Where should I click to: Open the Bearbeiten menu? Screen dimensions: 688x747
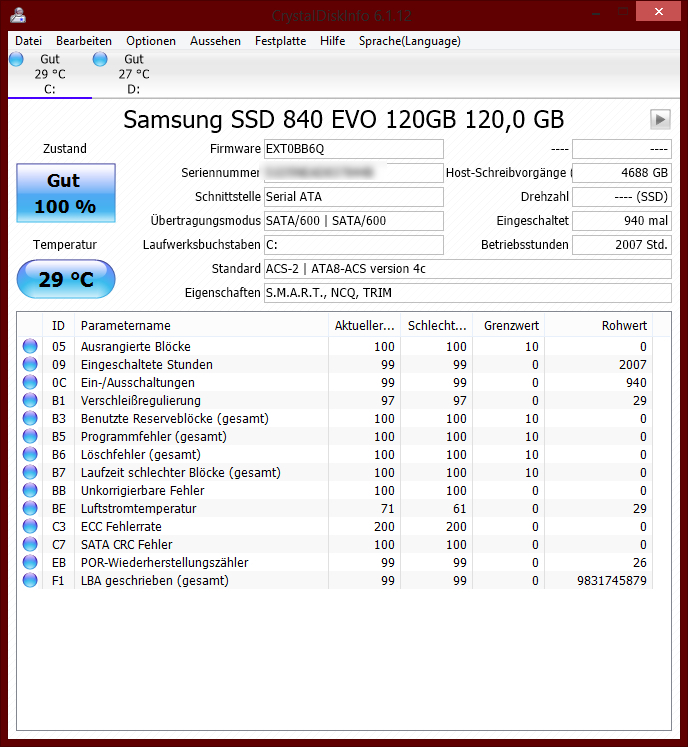click(84, 41)
